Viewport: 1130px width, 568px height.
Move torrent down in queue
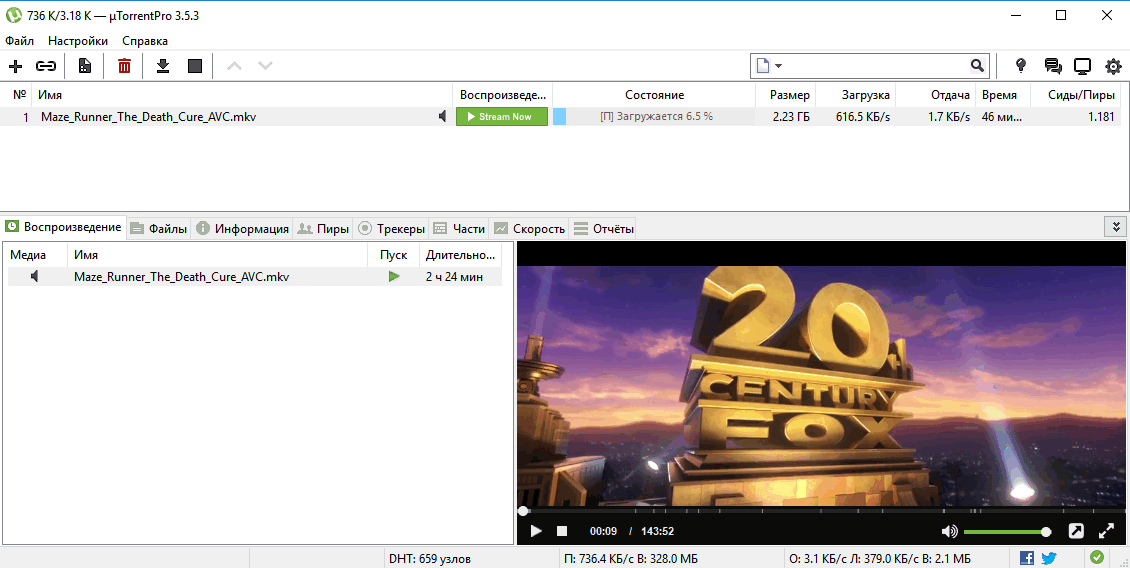pos(265,66)
